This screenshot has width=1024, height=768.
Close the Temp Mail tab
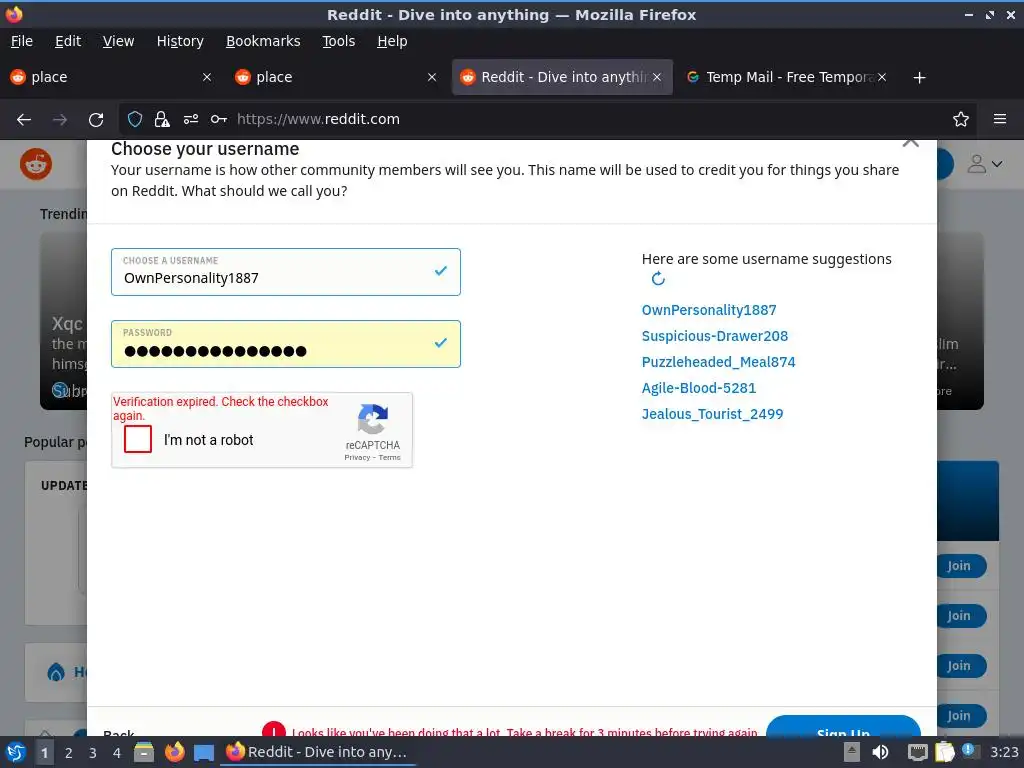882,78
